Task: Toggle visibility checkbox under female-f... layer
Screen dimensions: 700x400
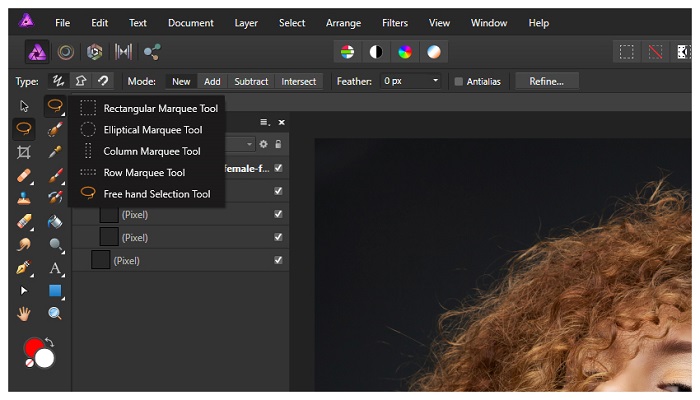Action: (278, 191)
